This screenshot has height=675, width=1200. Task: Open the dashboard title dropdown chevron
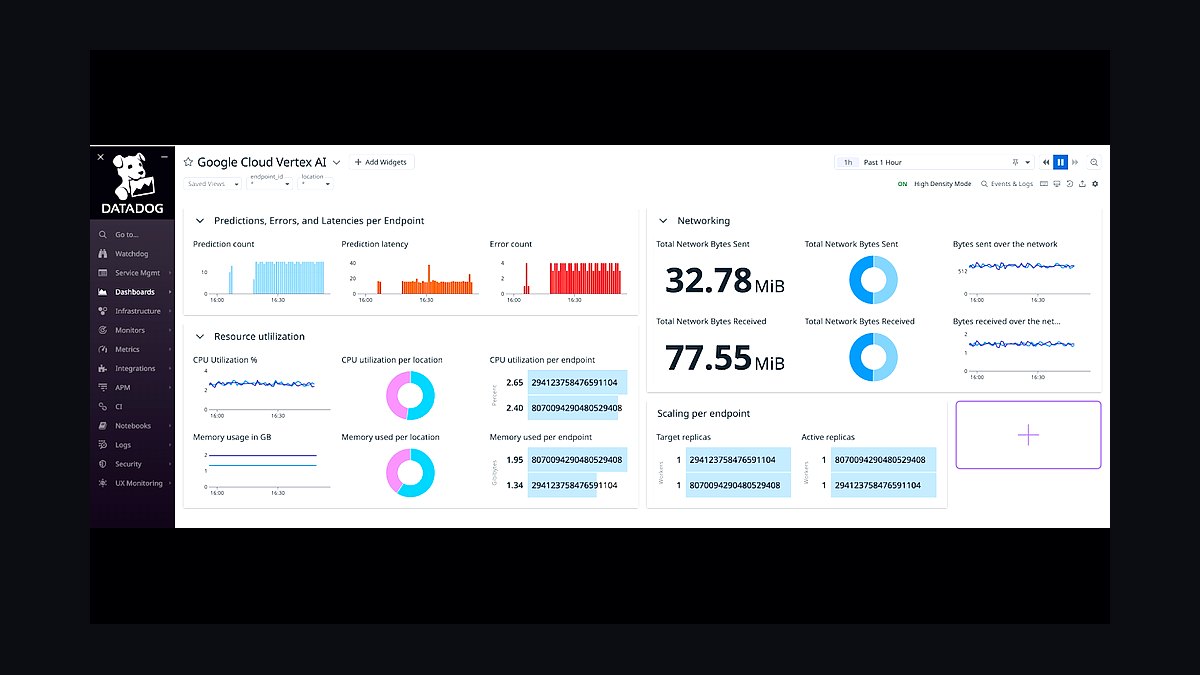click(337, 162)
